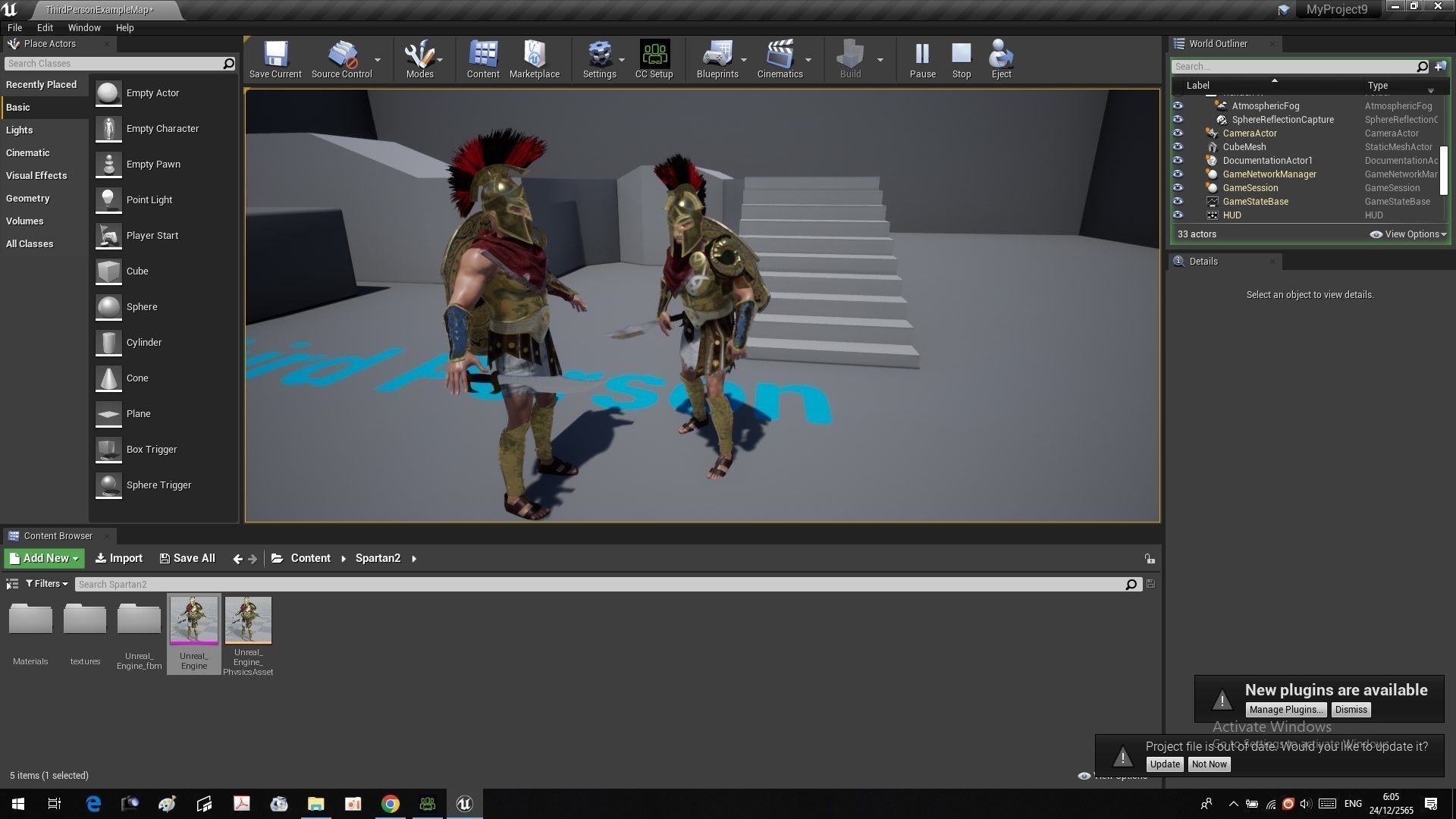The height and width of the screenshot is (819, 1456).
Task: Expand the Spartan2 breadcrumb arrow
Action: pyautogui.click(x=414, y=559)
